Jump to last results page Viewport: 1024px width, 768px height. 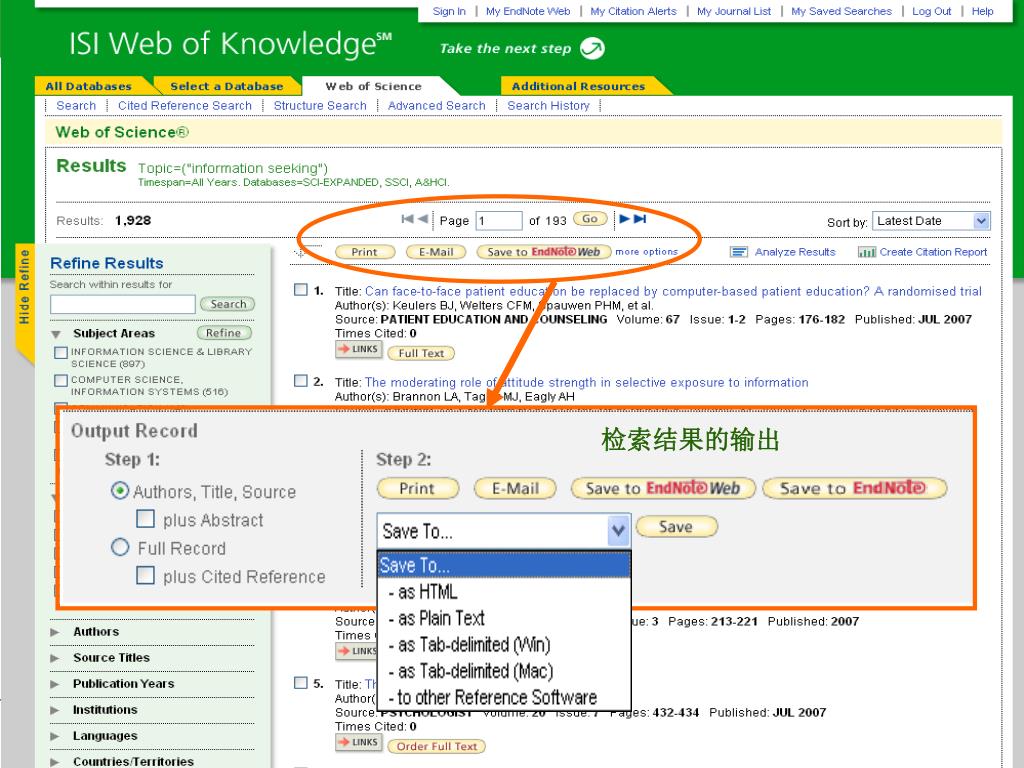pos(640,219)
